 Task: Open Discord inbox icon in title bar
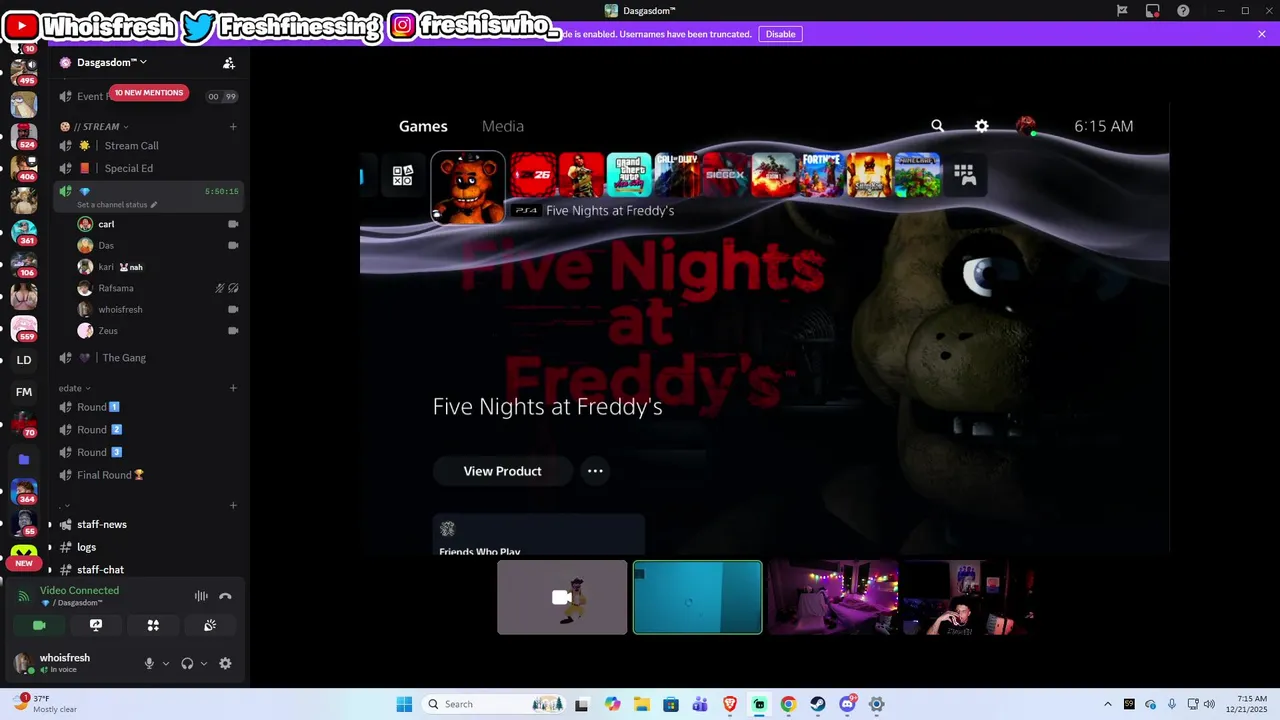tap(1153, 11)
